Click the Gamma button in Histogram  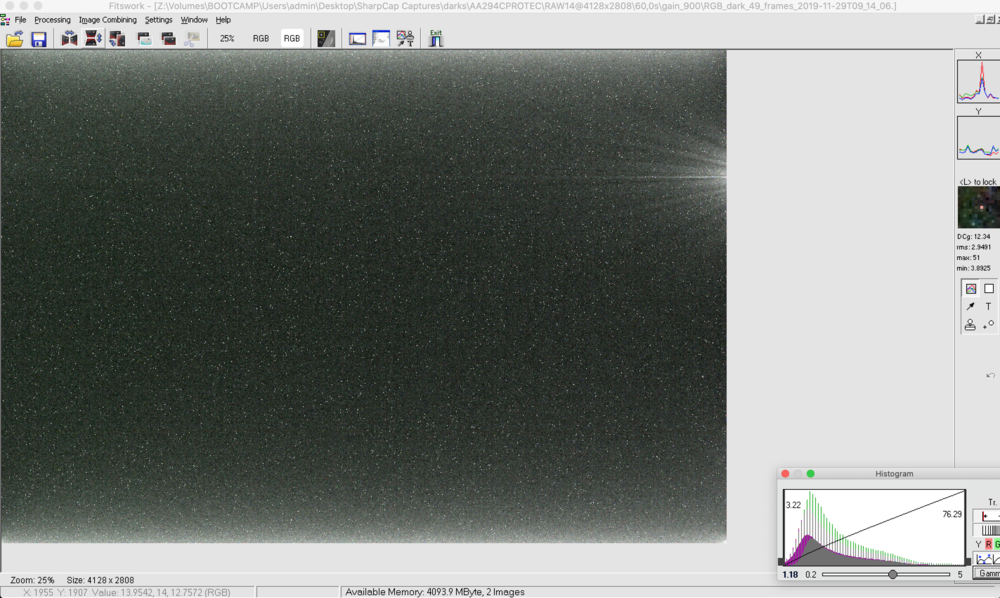coord(987,573)
